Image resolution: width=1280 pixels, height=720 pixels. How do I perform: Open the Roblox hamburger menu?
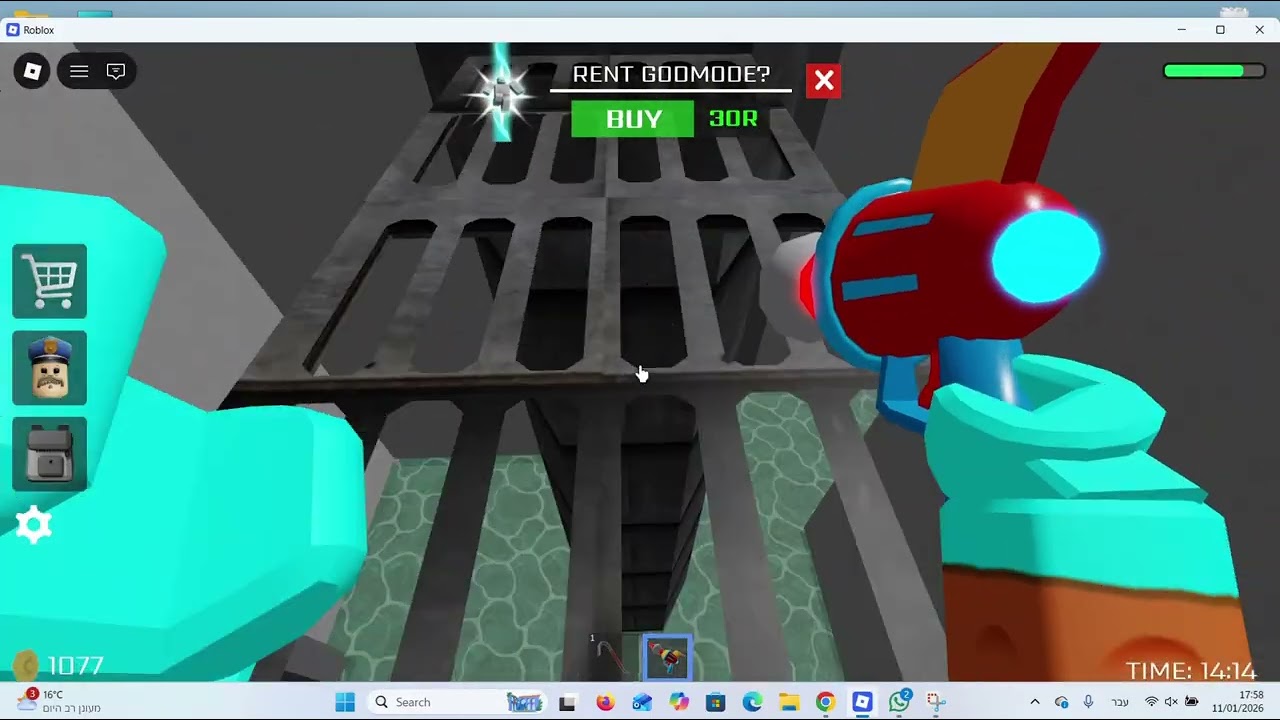click(79, 71)
